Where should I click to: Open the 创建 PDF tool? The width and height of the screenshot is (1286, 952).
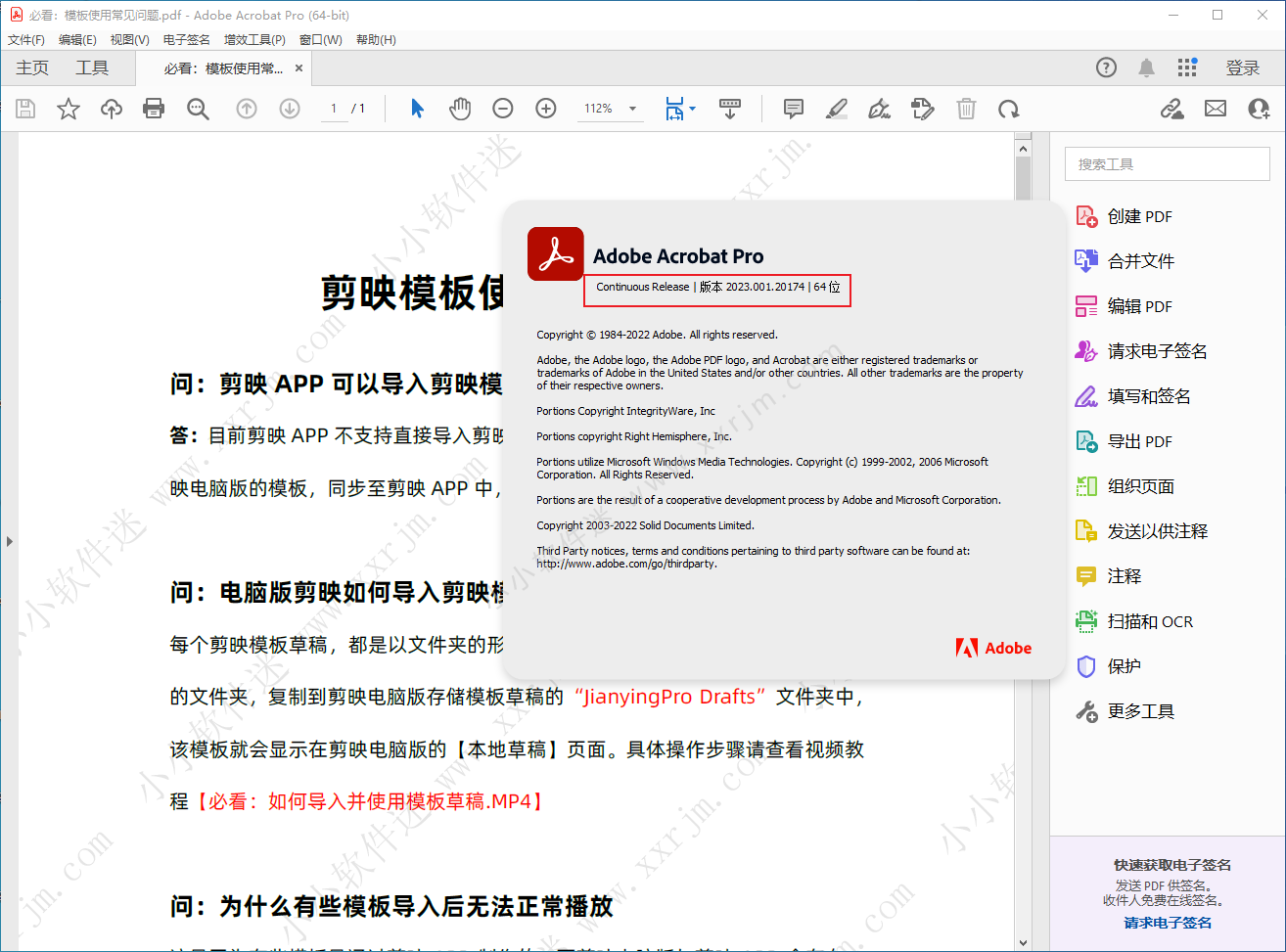pos(1124,216)
